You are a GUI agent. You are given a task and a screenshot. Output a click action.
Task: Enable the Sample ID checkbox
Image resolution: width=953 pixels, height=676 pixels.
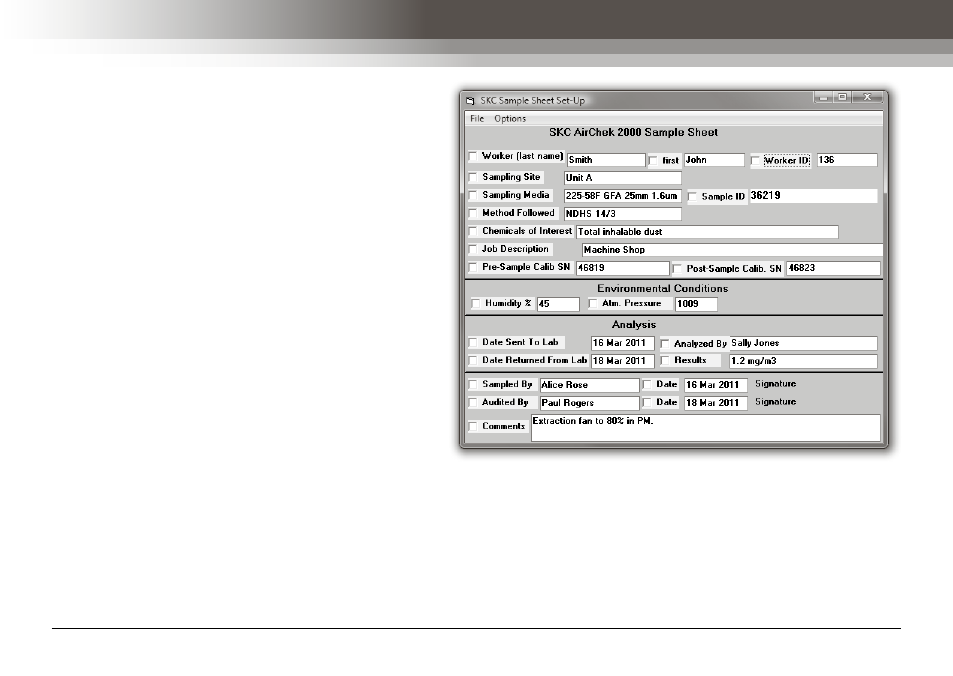click(692, 197)
